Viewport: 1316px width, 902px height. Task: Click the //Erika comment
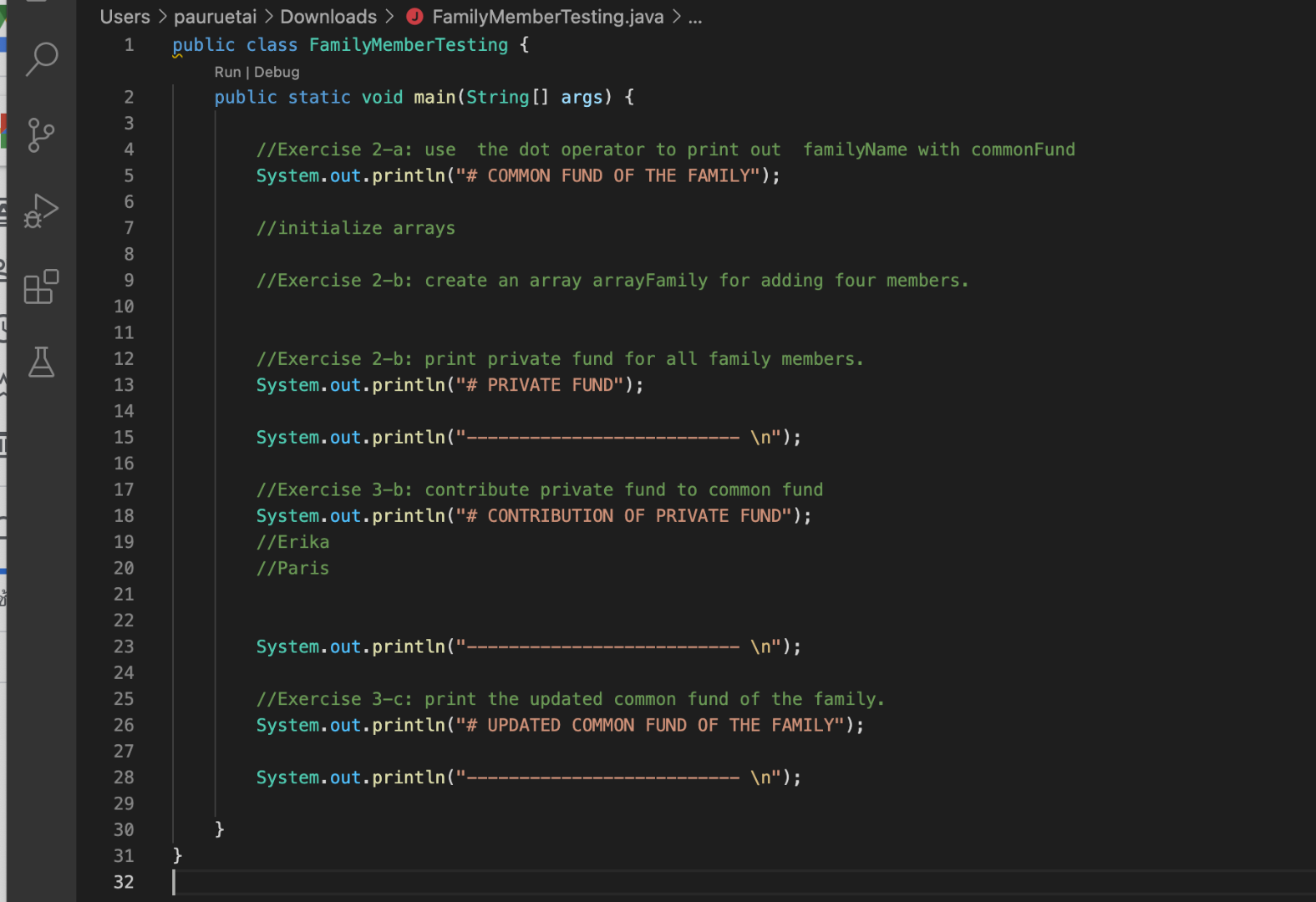293,542
